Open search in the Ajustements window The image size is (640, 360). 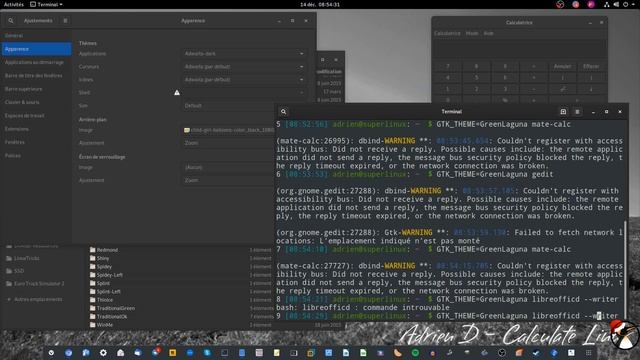coord(11,21)
